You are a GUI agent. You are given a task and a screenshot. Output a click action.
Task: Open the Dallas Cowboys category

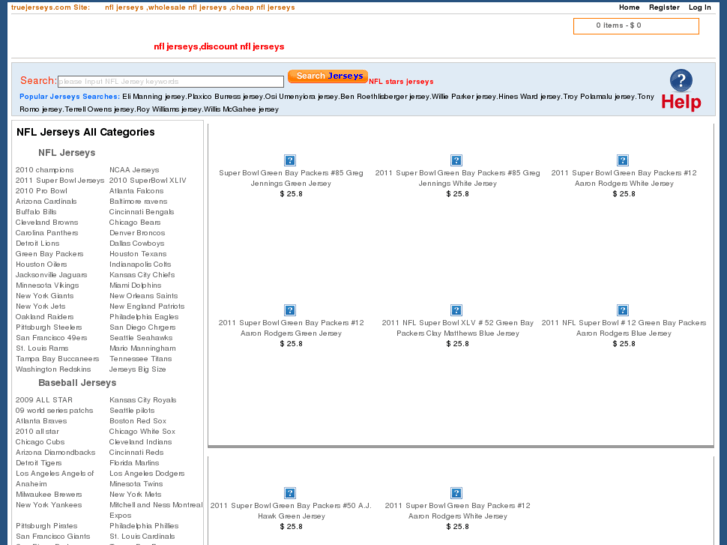point(137,244)
